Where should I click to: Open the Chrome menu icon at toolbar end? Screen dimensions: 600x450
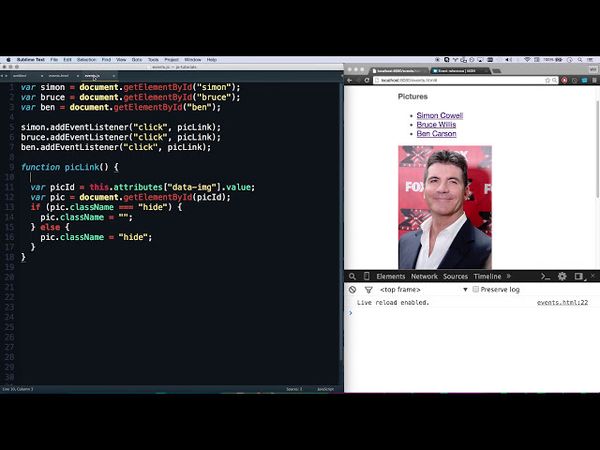coord(594,80)
